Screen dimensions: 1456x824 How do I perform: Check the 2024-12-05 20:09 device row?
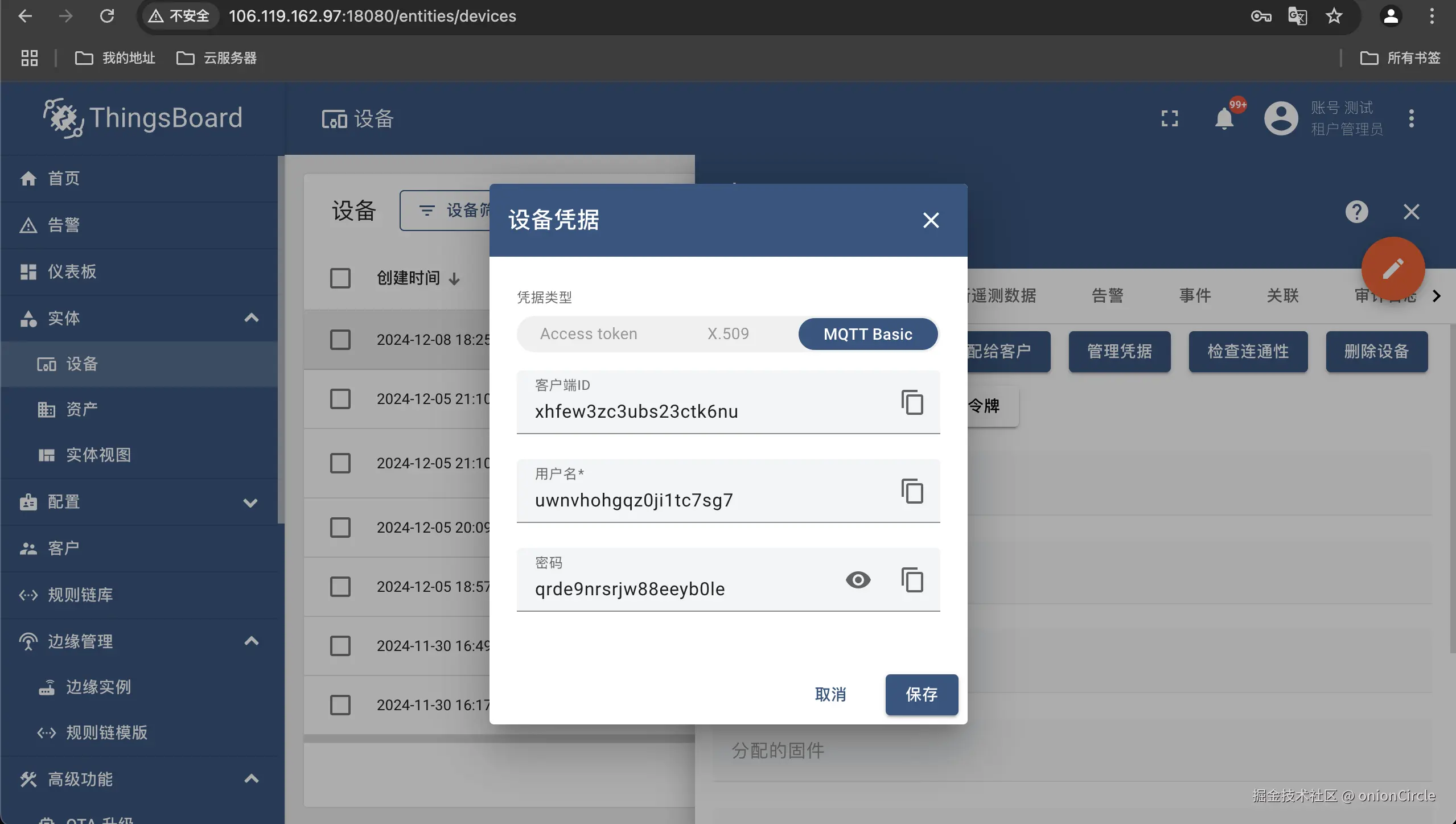click(x=340, y=528)
